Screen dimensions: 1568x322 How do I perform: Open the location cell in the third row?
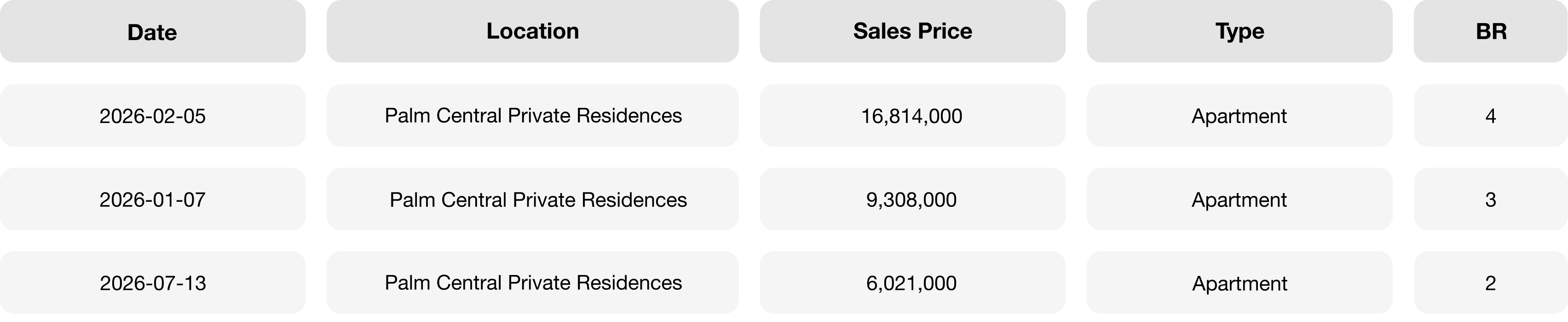(533, 282)
